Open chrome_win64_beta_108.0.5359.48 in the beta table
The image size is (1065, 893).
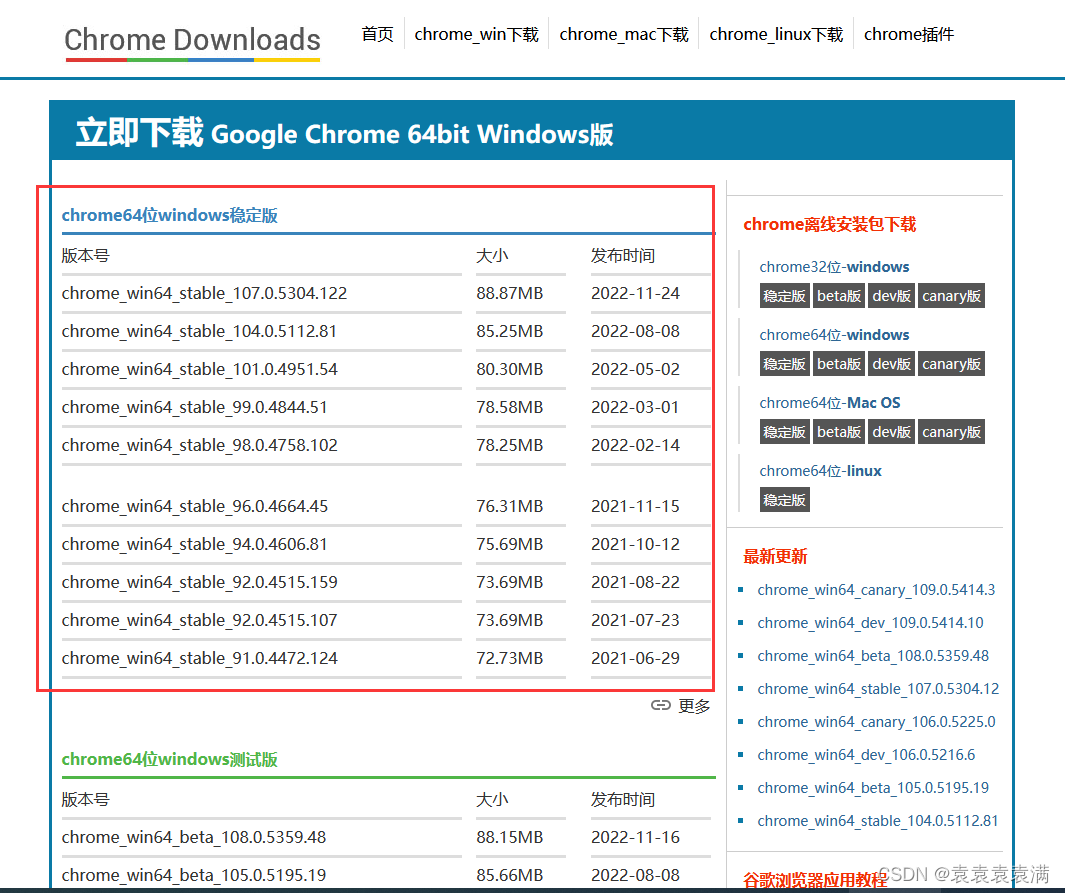[194, 837]
